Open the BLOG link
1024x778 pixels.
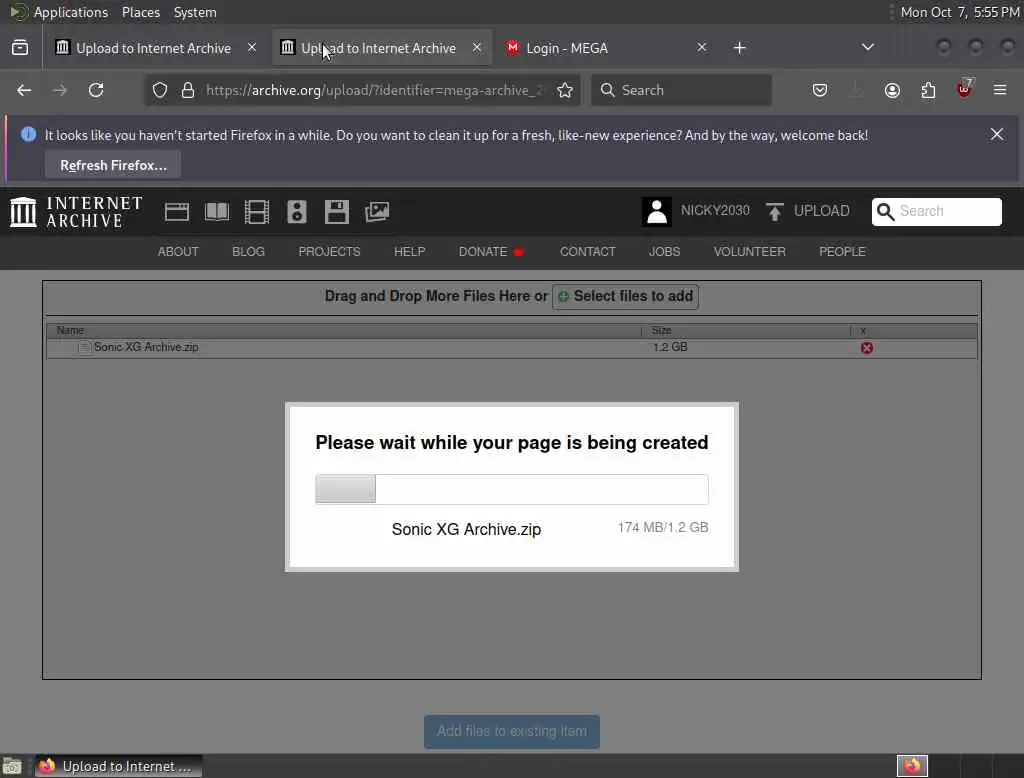[x=248, y=251]
